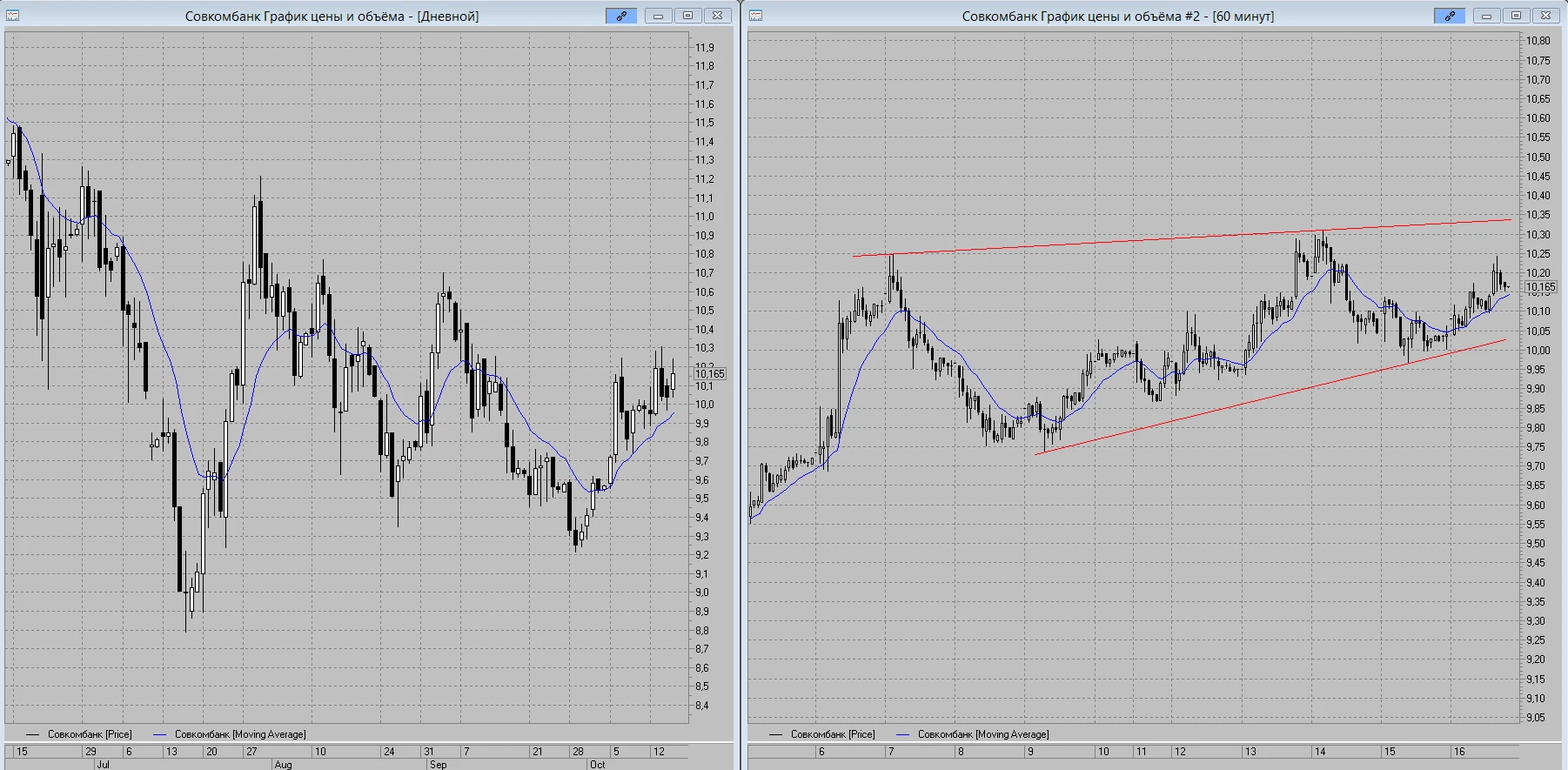Click the current price label 10,165 on the daily chart axis
Image resolution: width=1568 pixels, height=770 pixels.
(x=710, y=374)
